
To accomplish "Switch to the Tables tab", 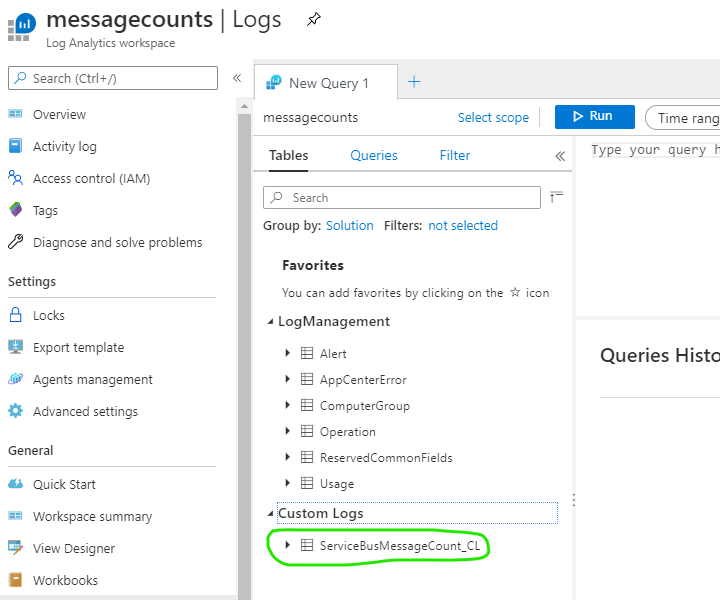I will (288, 155).
